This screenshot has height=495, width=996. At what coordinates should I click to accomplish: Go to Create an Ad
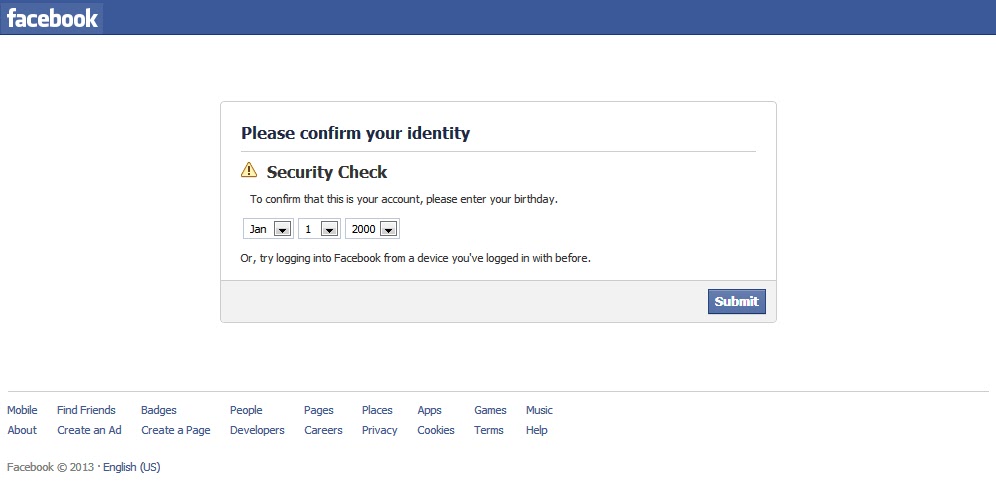89,430
